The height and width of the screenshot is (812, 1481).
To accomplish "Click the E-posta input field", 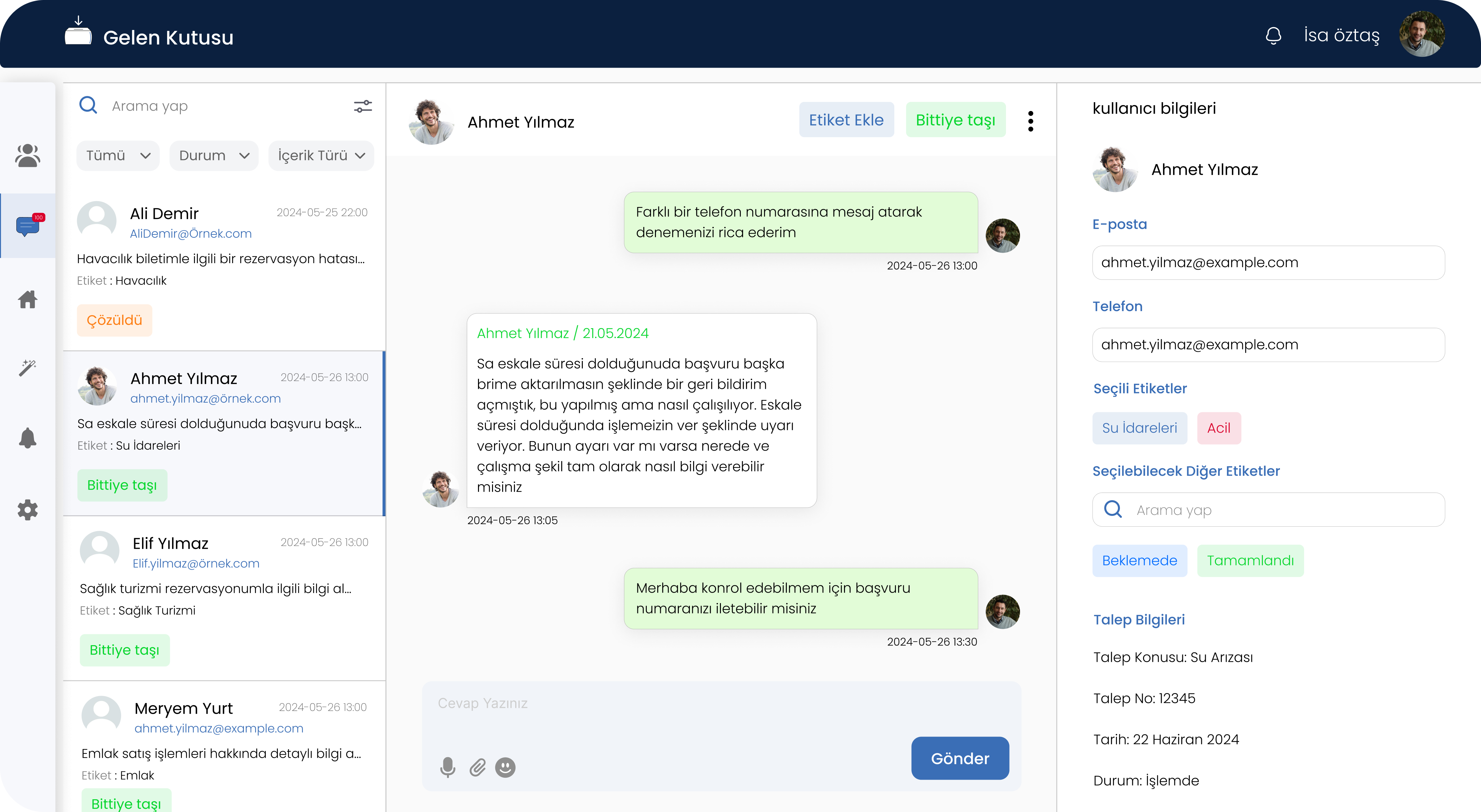I will pos(1268,262).
